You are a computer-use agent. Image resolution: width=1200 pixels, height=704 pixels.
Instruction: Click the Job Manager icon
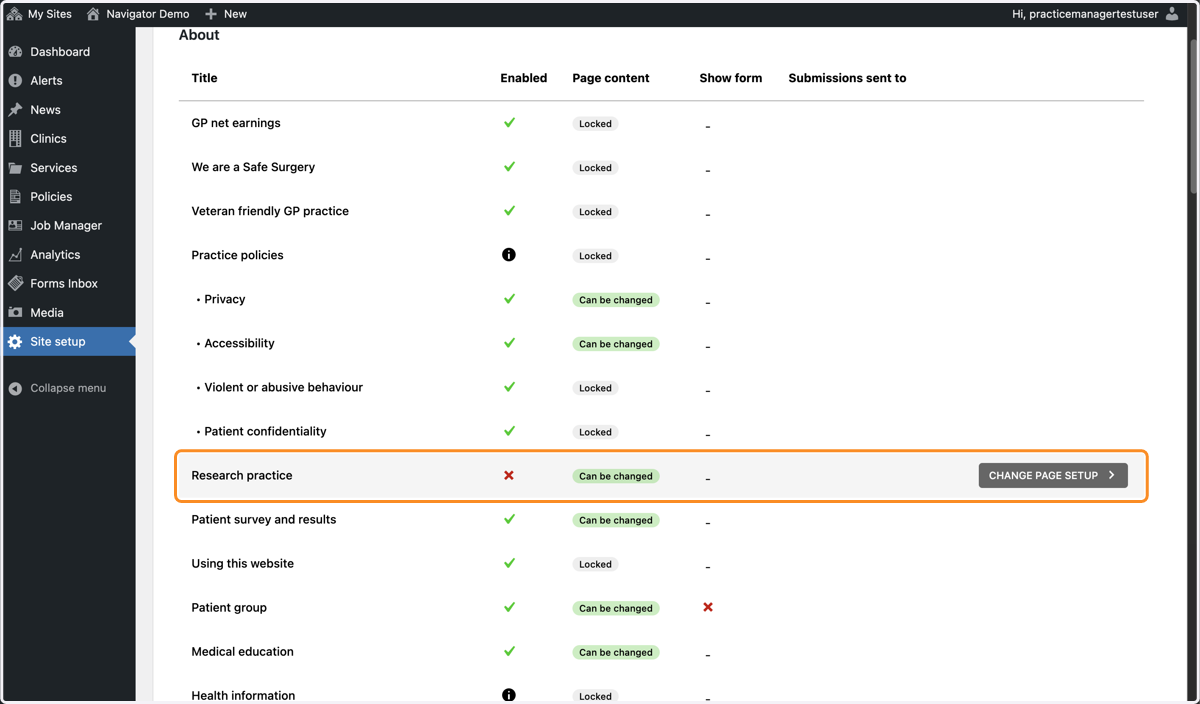pyautogui.click(x=15, y=226)
